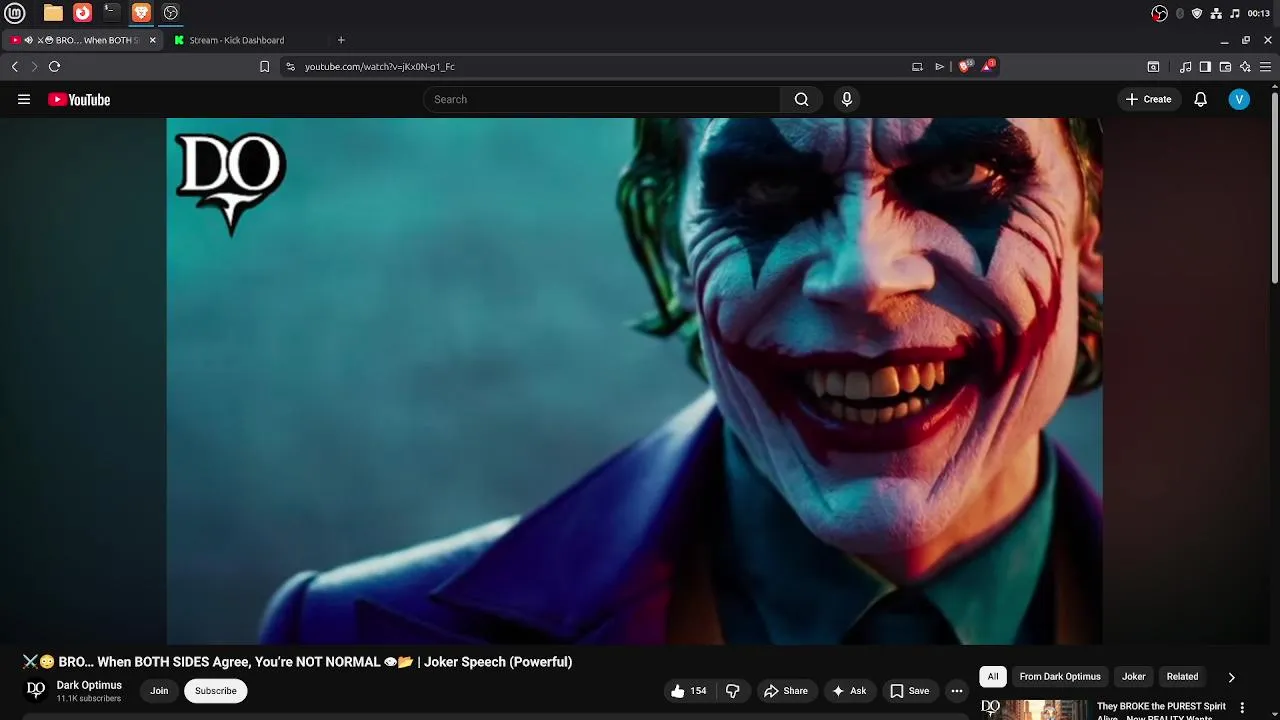Save video to a playlist
Screen dimensions: 1280x720
[910, 691]
